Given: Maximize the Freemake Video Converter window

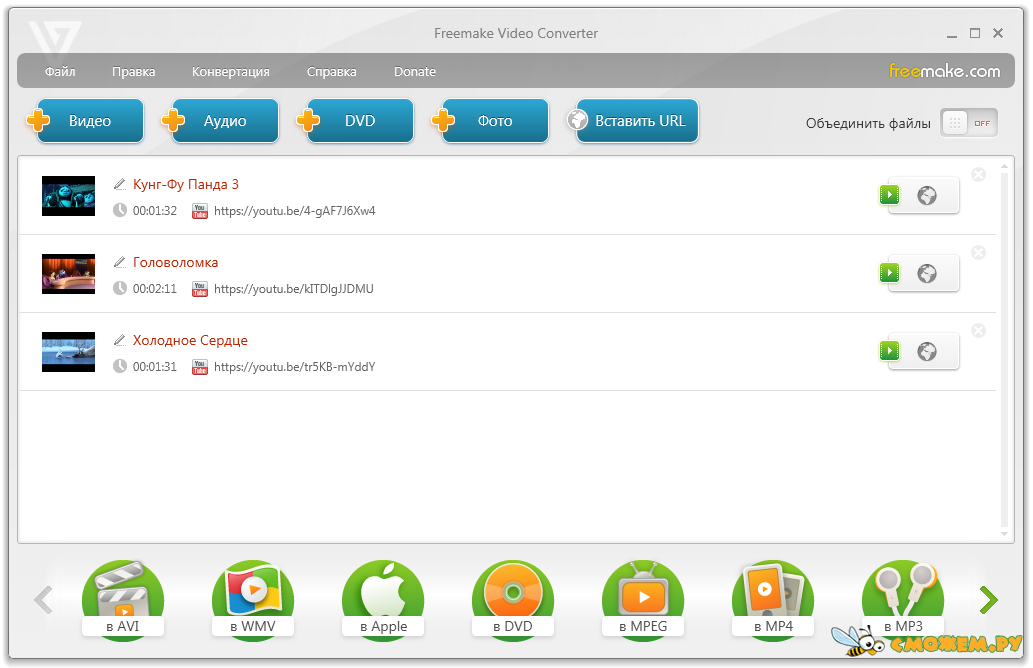Looking at the screenshot, I should click(975, 33).
